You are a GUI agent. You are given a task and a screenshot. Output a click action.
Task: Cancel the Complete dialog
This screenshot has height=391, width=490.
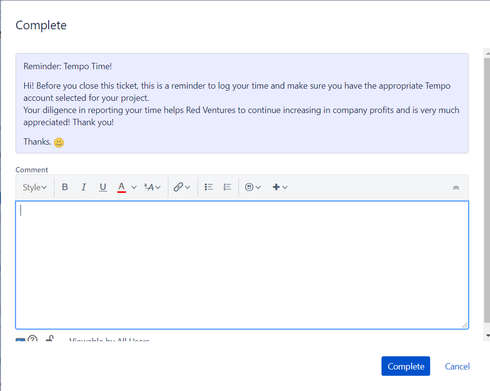(457, 366)
